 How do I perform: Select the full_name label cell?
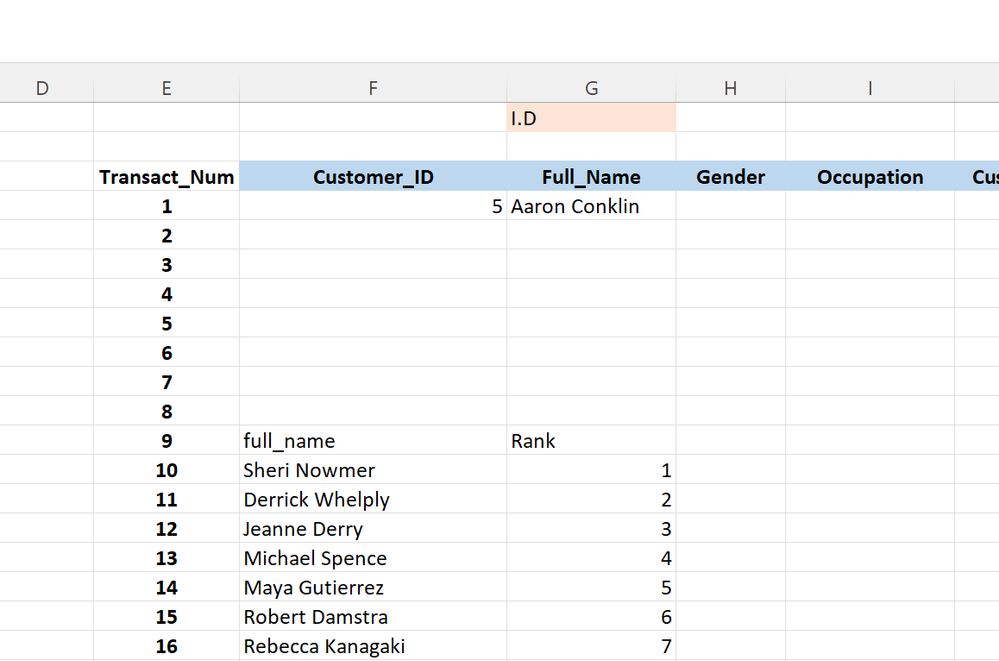click(372, 440)
